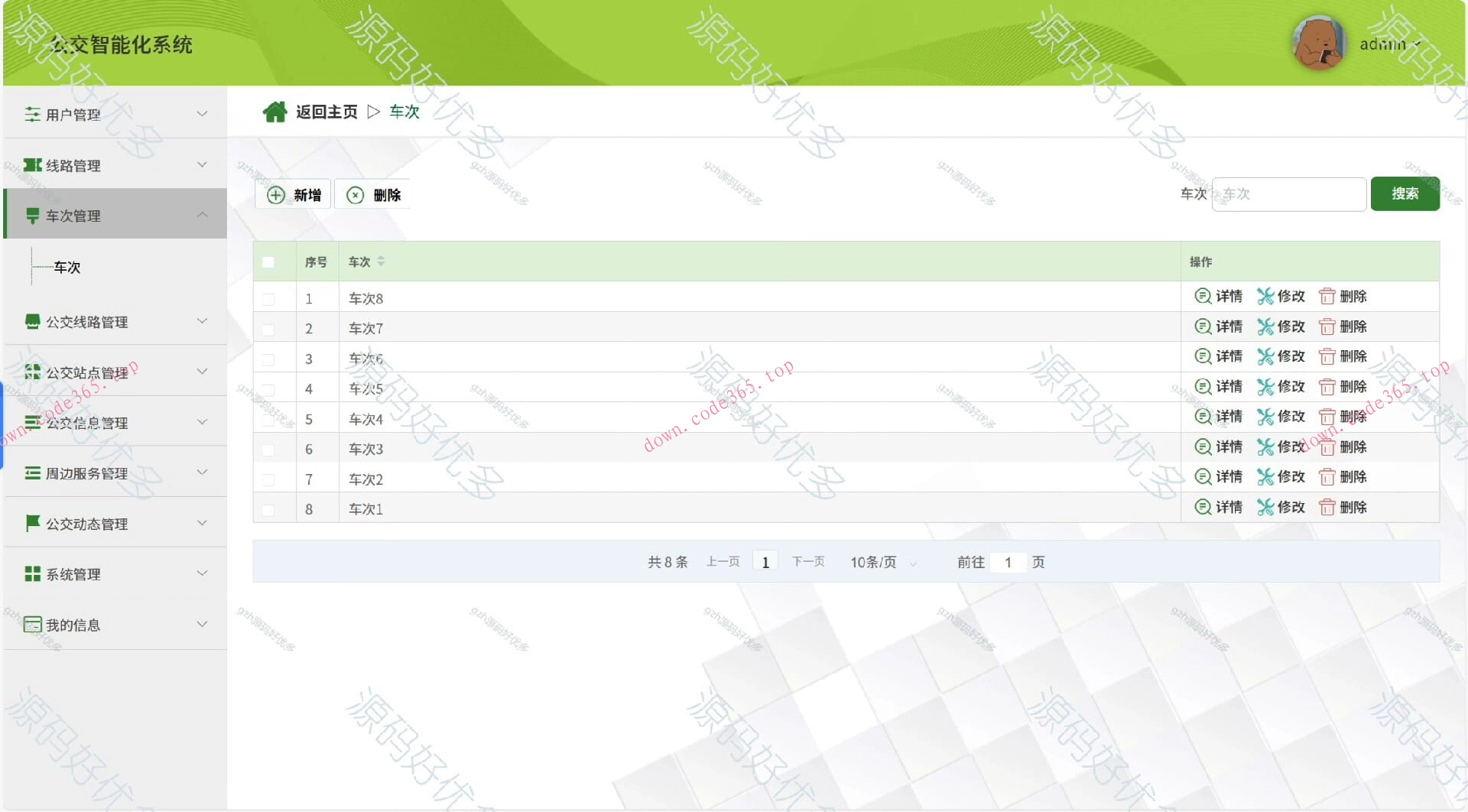The height and width of the screenshot is (812, 1468).
Task: Open the 10条/页 page size dropdown
Action: pos(879,562)
